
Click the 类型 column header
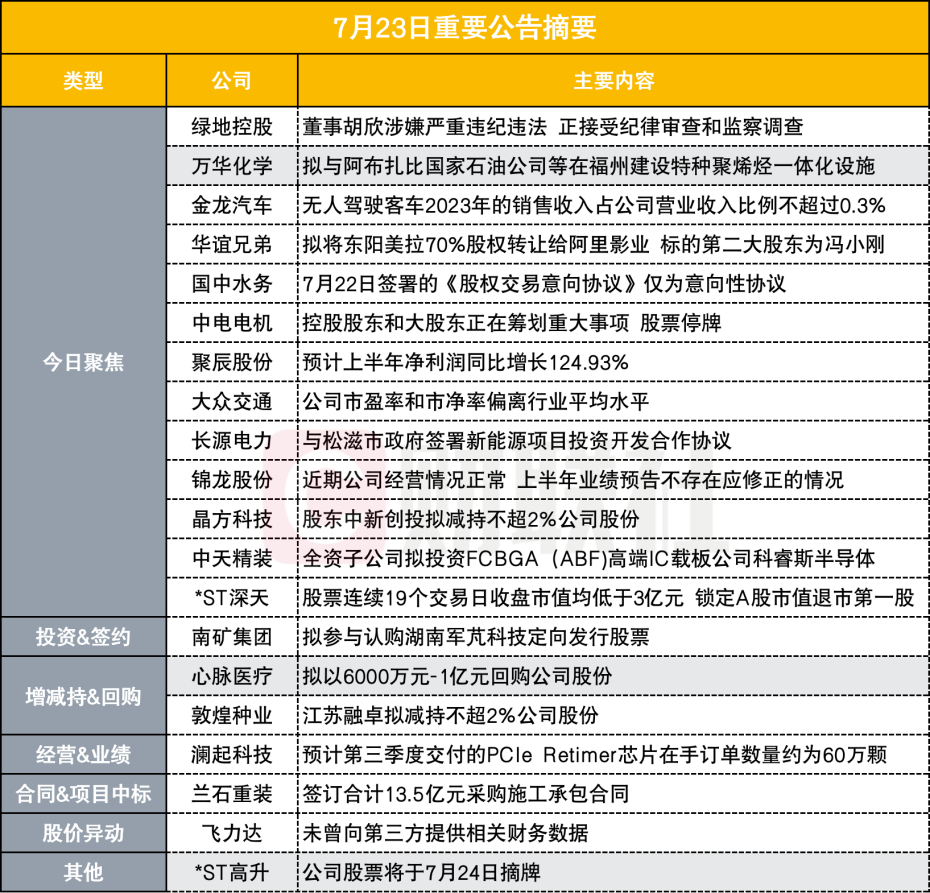tap(84, 81)
